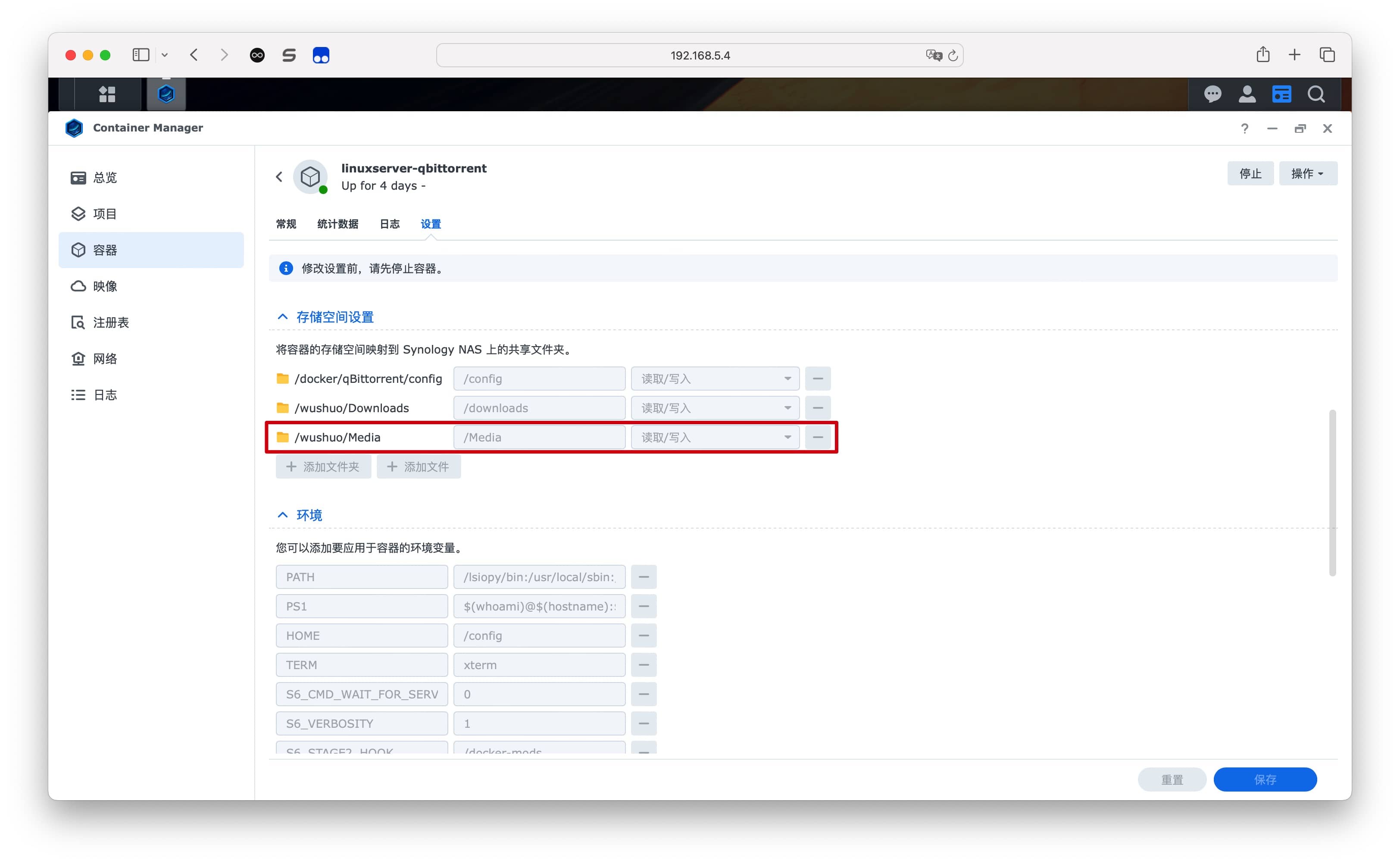The width and height of the screenshot is (1400, 864).
Task: Collapse the 存储空间设置 section
Action: coord(282,316)
